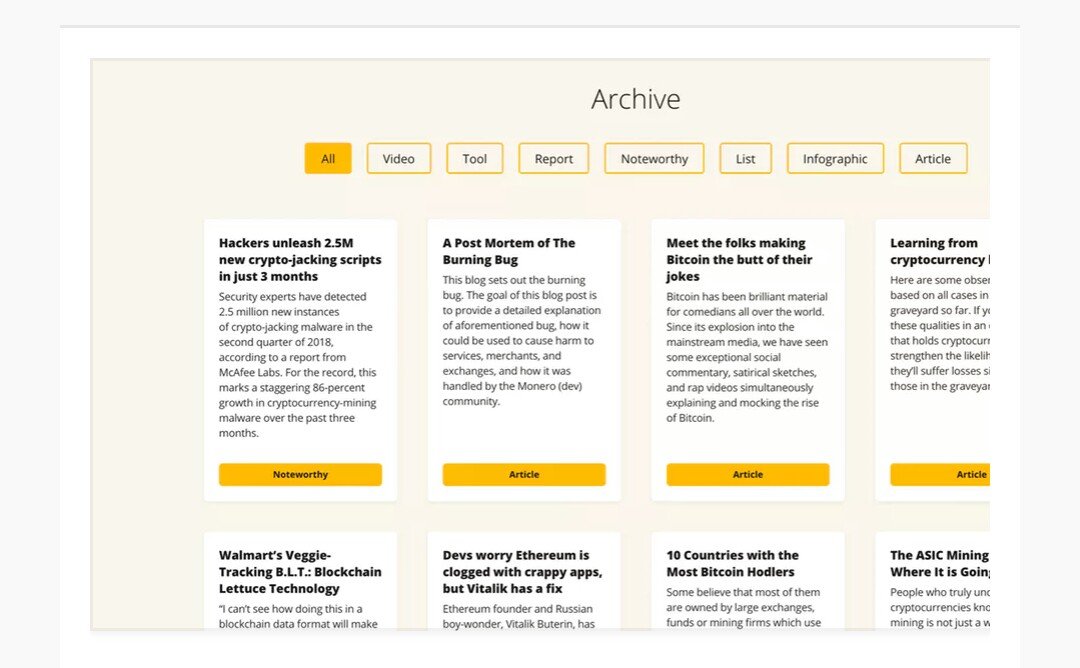This screenshot has width=1080, height=668.
Task: Click 'Some believe that most of them' text
Action: tap(744, 607)
